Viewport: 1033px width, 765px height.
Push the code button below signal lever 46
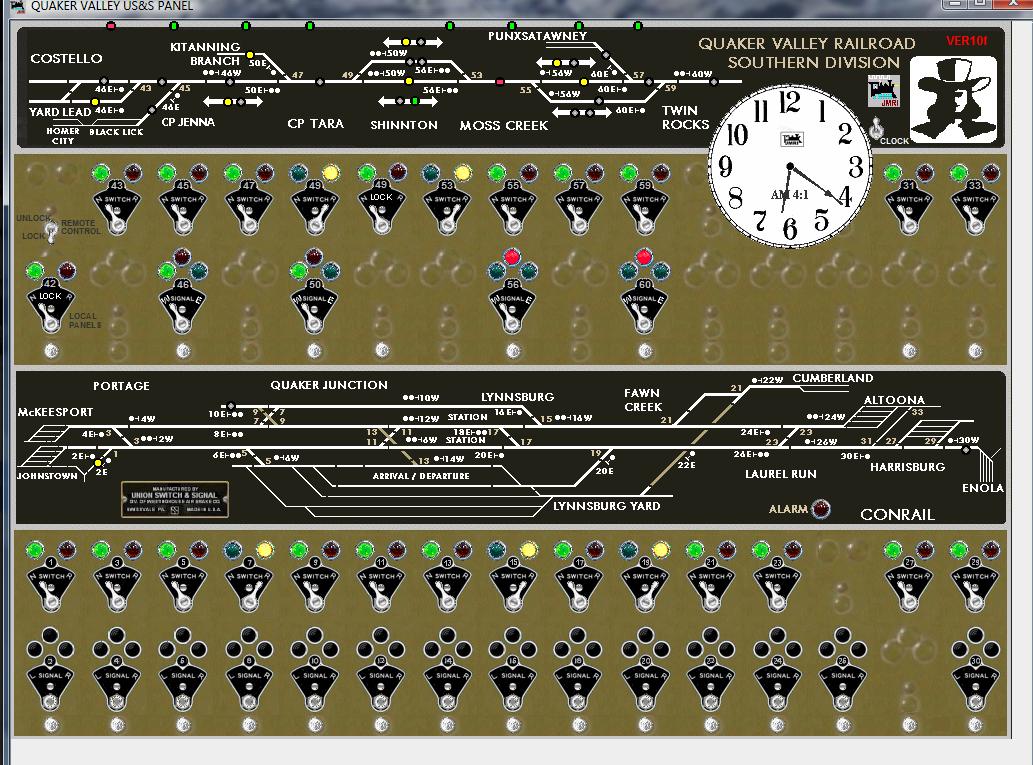point(183,351)
